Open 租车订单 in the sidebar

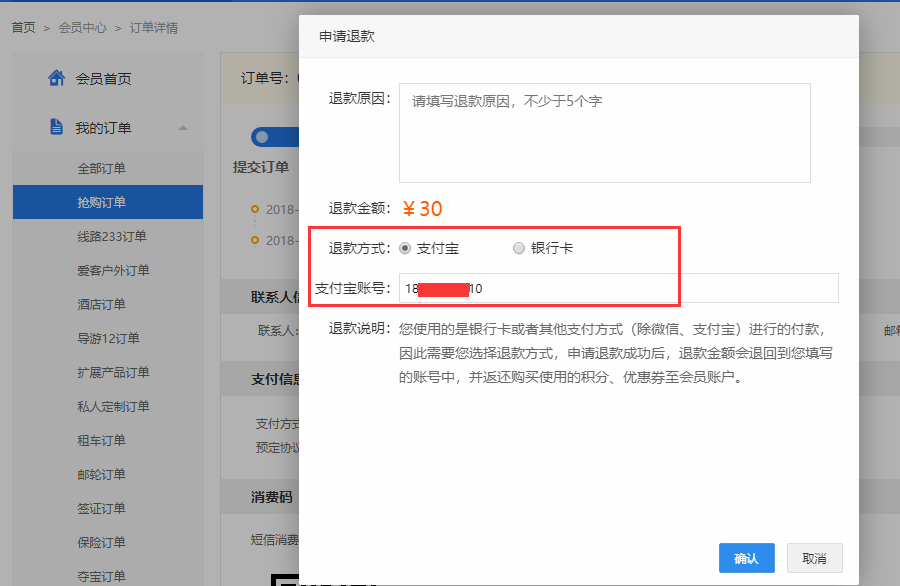tap(102, 440)
